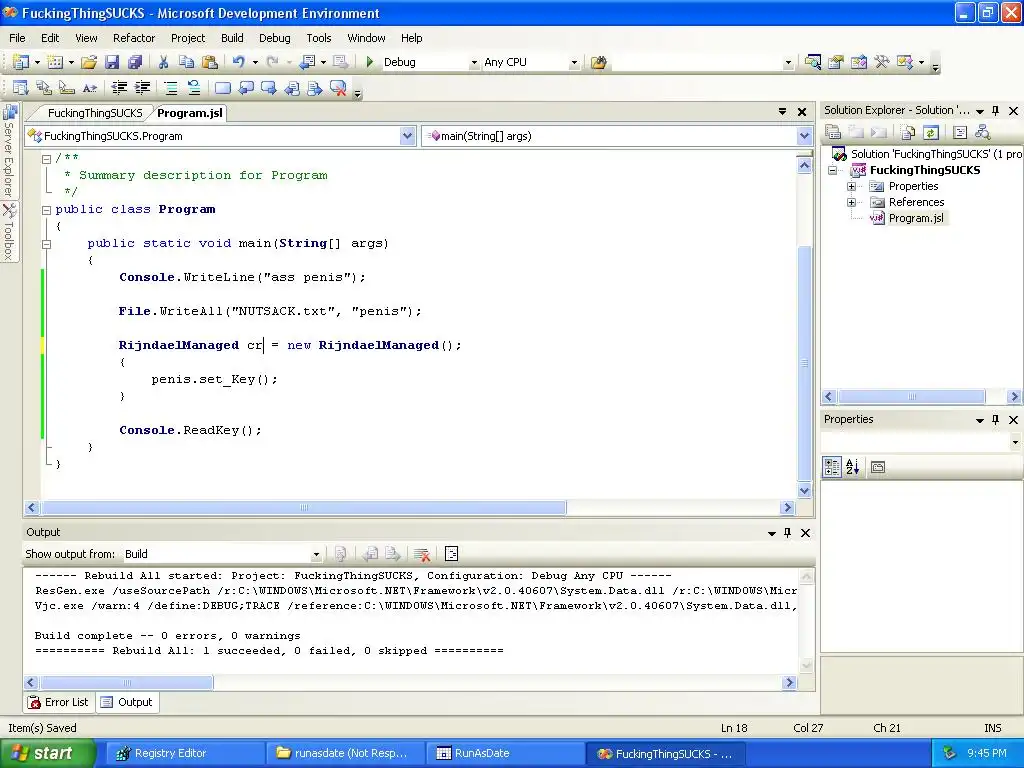Click the Find in Files binoculars icon
Image resolution: width=1024 pixels, height=768 pixels.
click(599, 62)
